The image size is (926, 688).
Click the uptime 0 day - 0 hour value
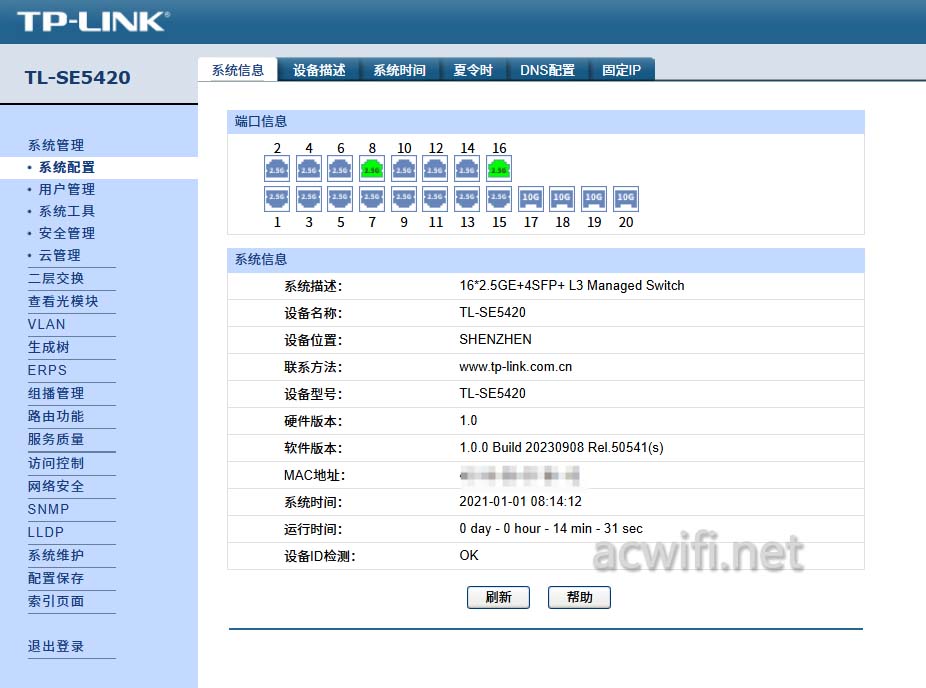551,529
